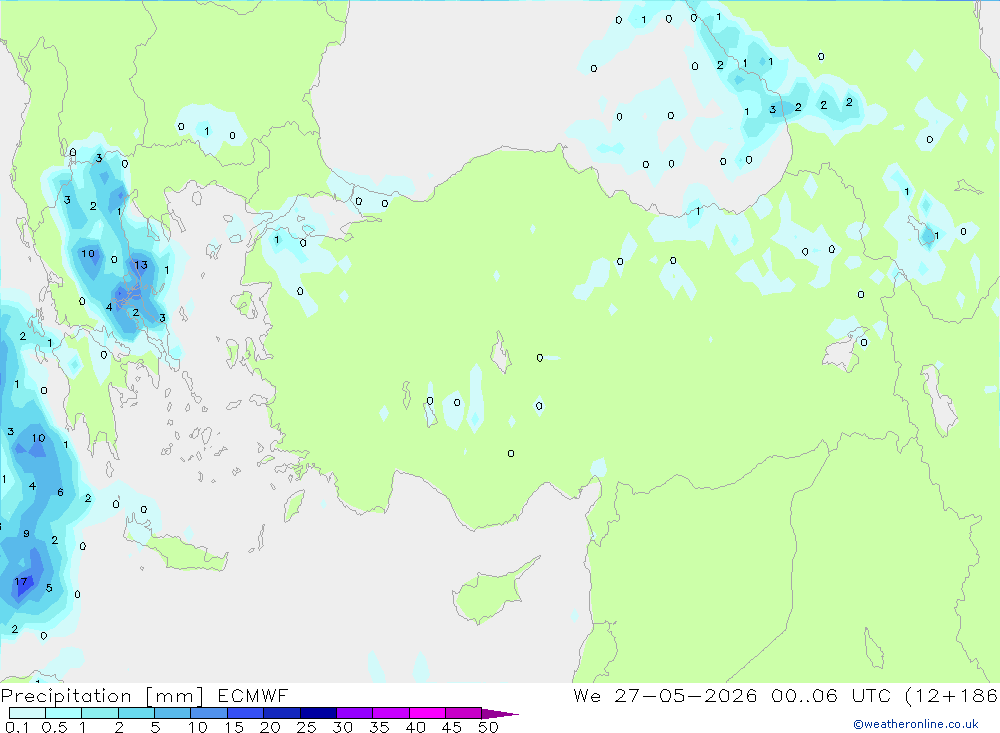Click the 5–10 mm legend swatch

pyautogui.click(x=173, y=713)
